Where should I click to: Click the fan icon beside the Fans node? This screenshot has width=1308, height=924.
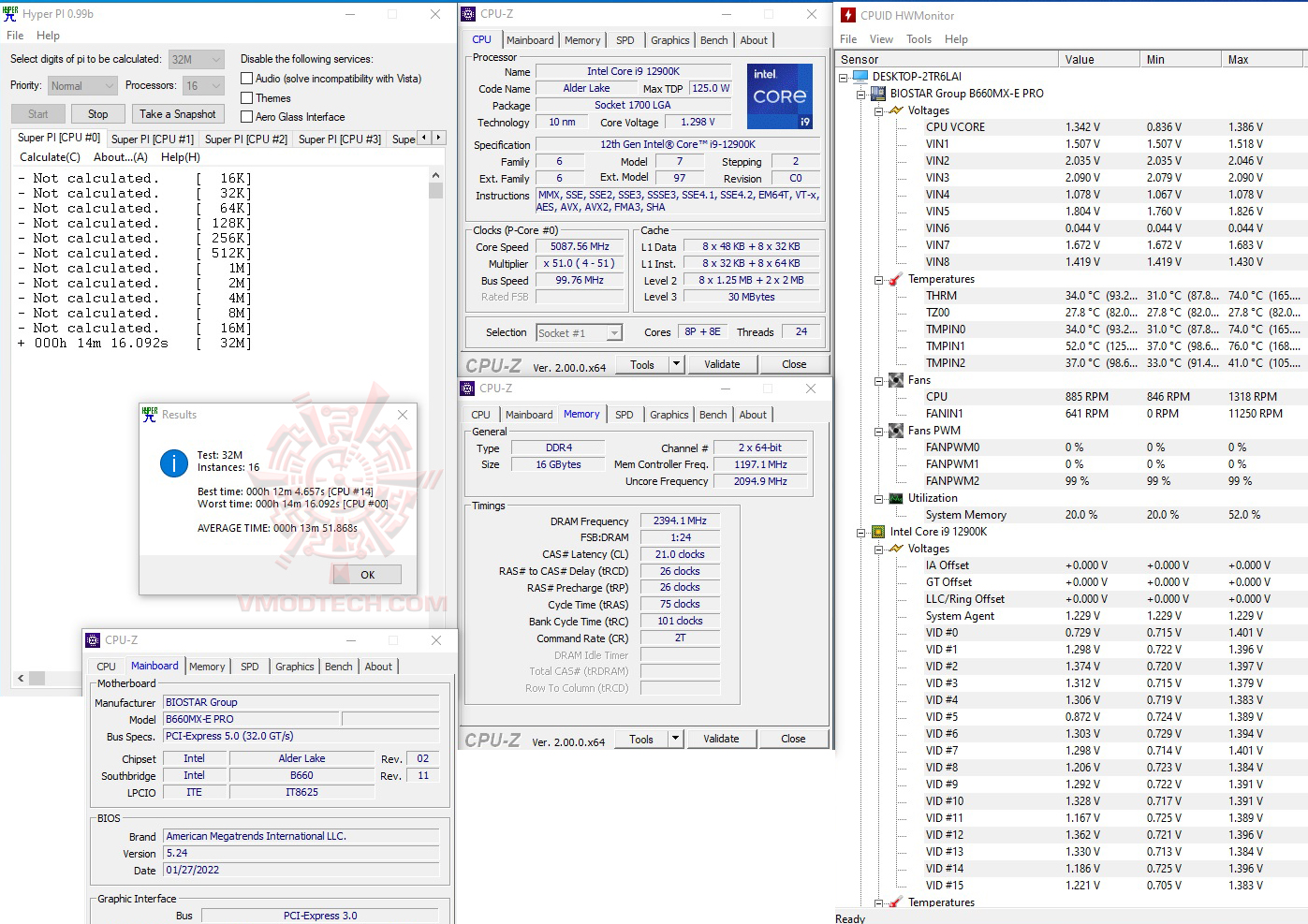(896, 380)
